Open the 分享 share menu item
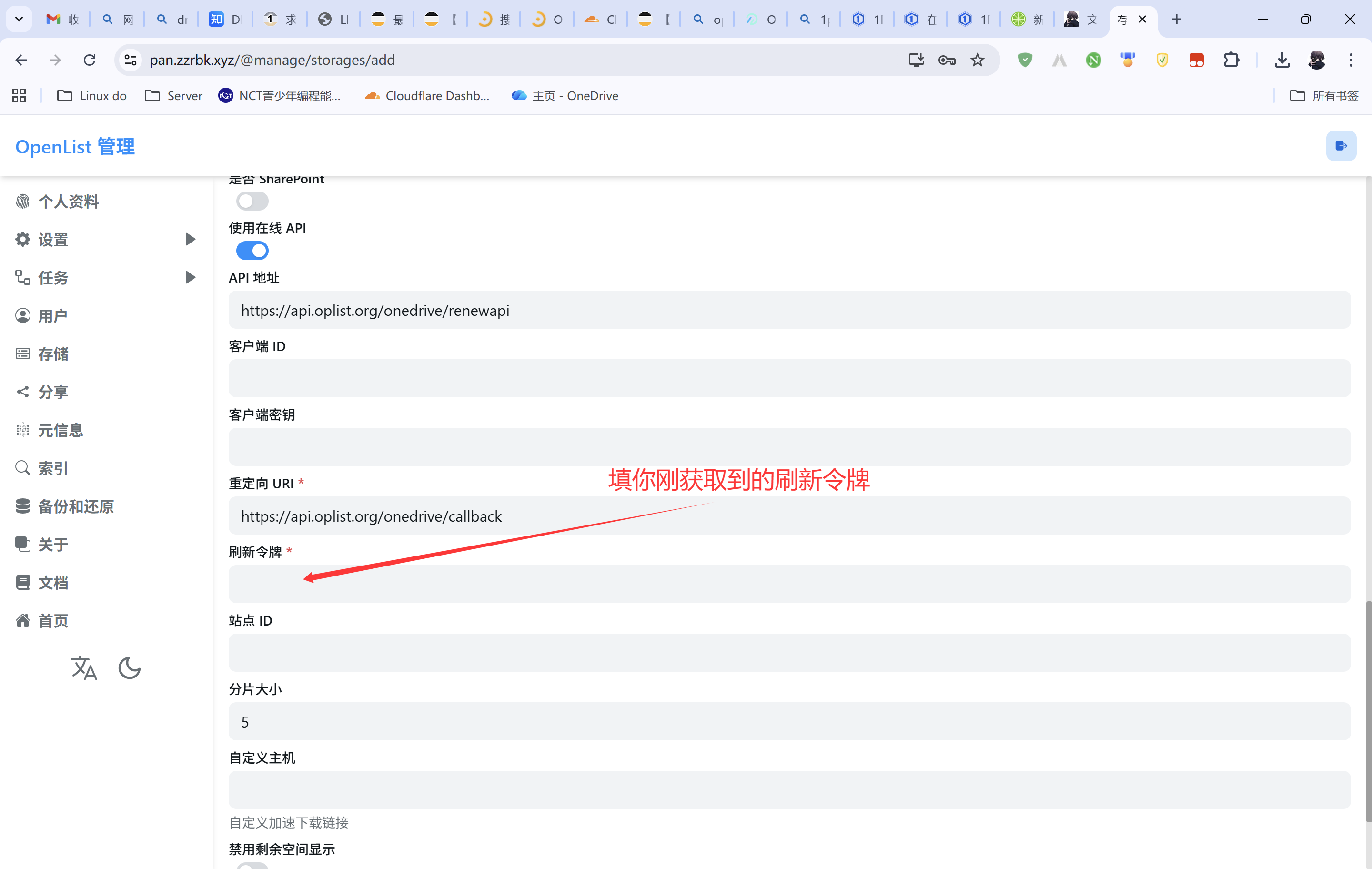This screenshot has height=869, width=1372. (x=53, y=392)
